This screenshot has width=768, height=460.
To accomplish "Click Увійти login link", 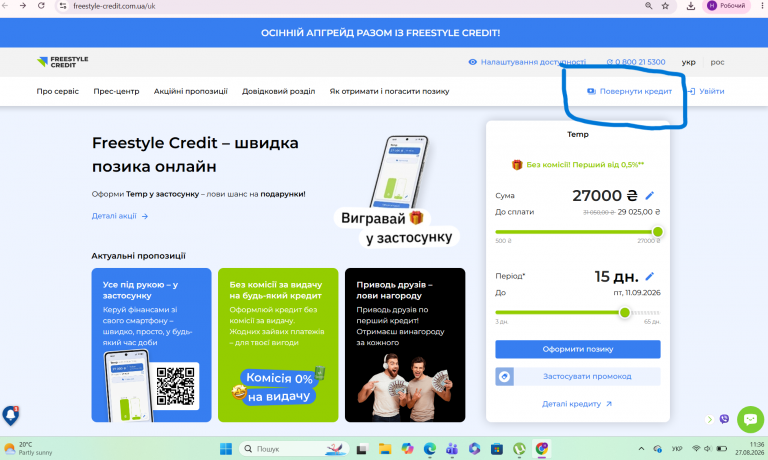I will click(x=711, y=91).
